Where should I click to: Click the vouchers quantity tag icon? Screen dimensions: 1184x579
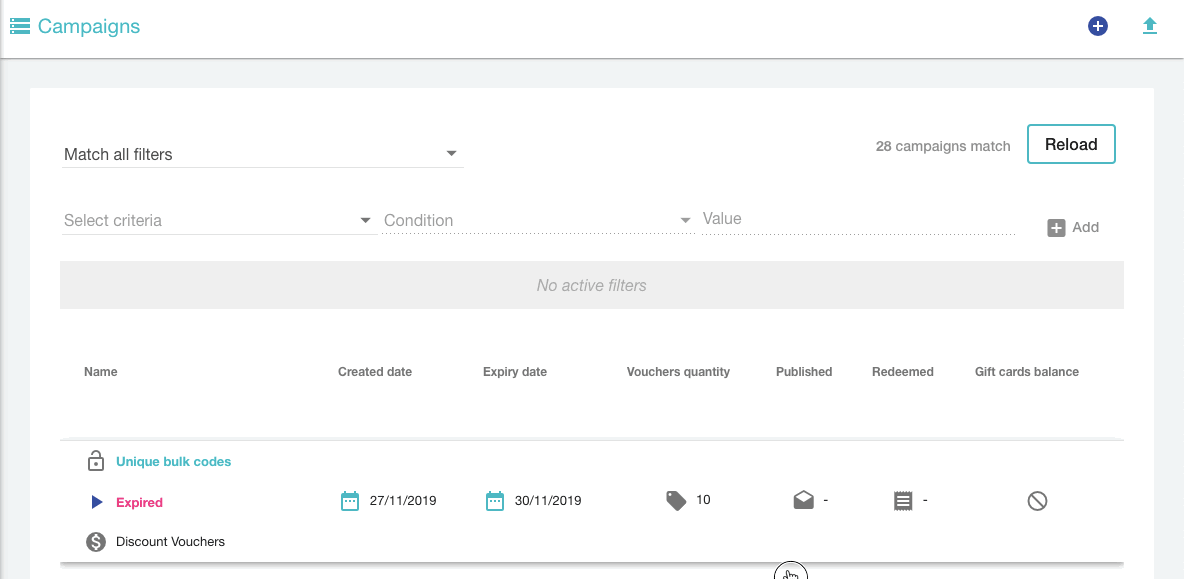[x=677, y=501]
